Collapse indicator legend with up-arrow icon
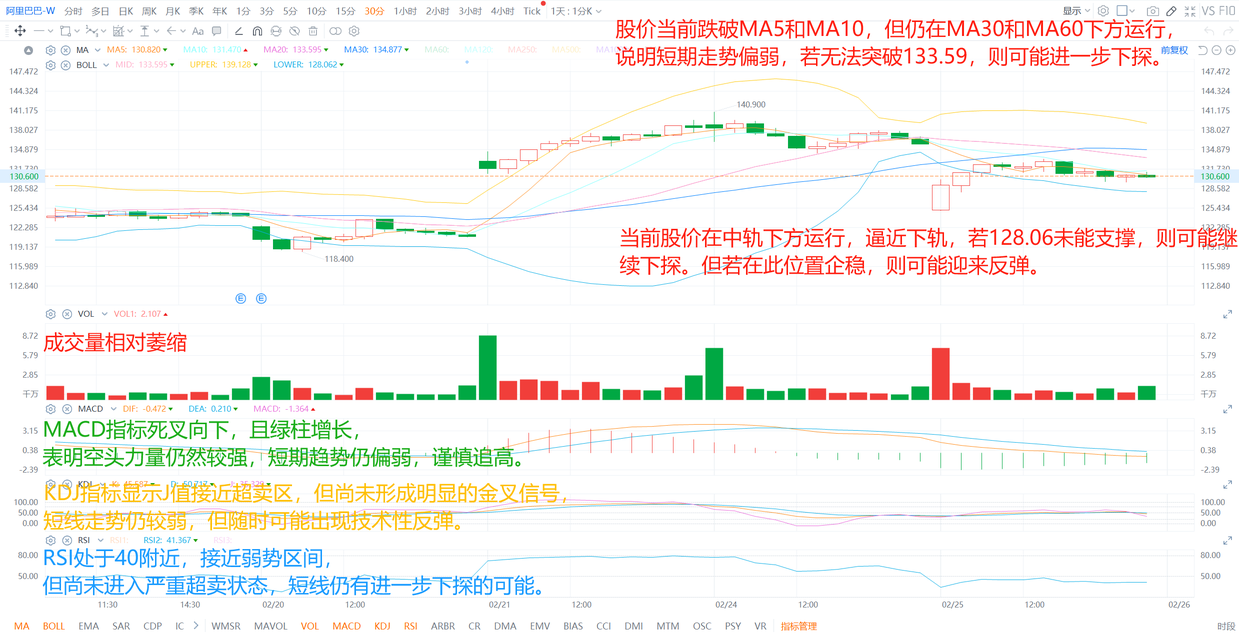 point(28,50)
